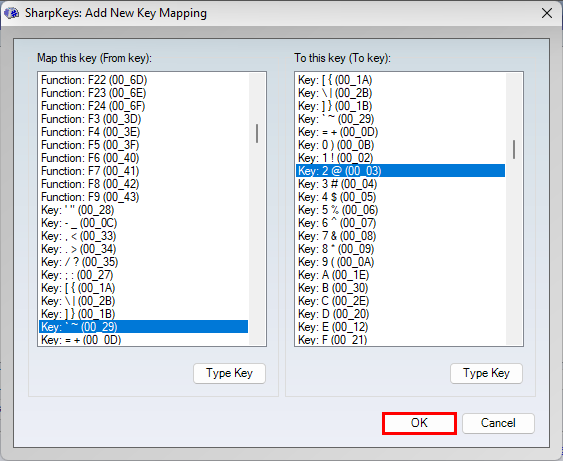
Task: Choose Key: 7 & (00_08) in To list
Action: (401, 236)
